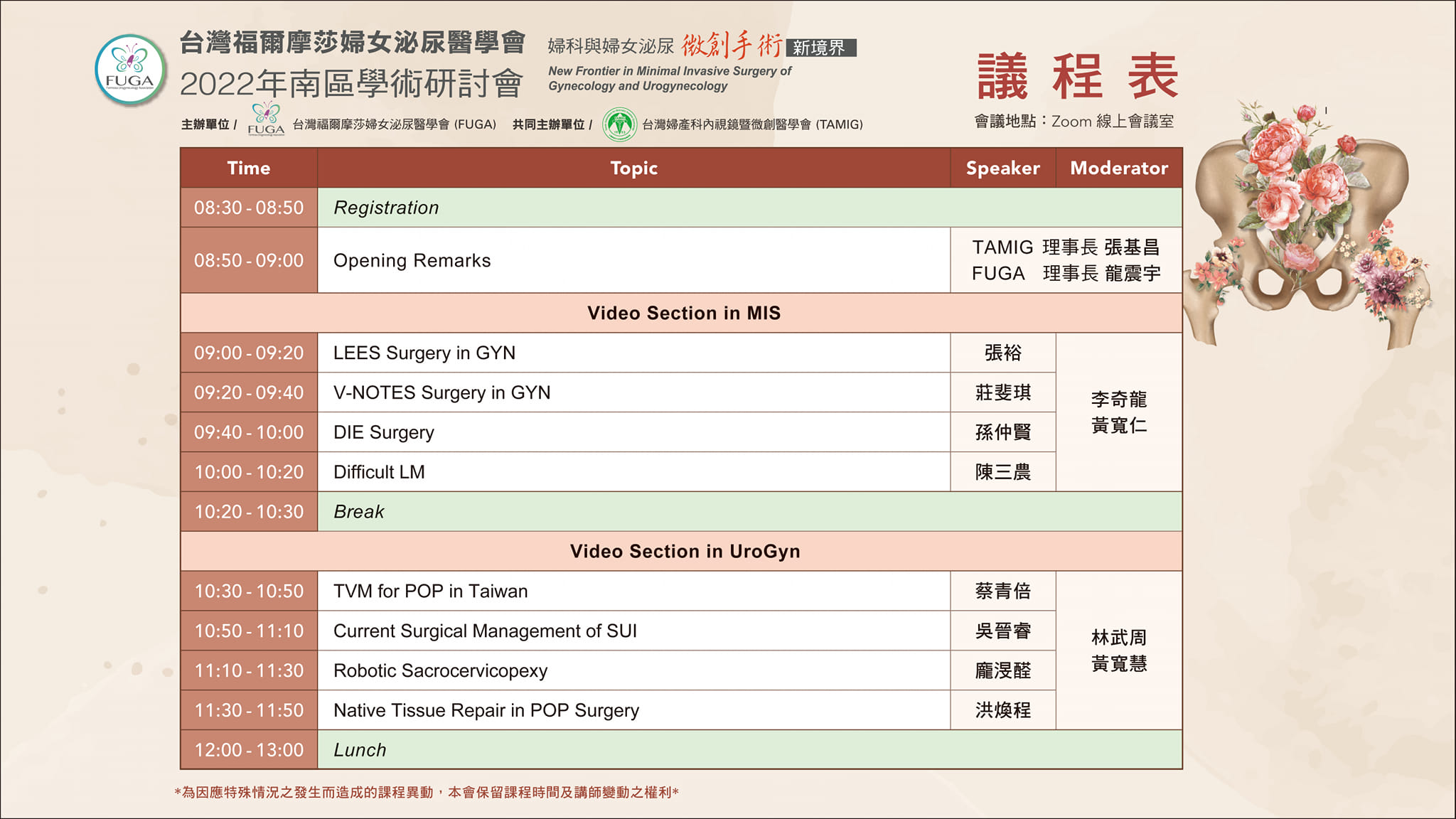Image resolution: width=1456 pixels, height=819 pixels.
Task: Click the red 議程表 title
Action: (x=1076, y=77)
